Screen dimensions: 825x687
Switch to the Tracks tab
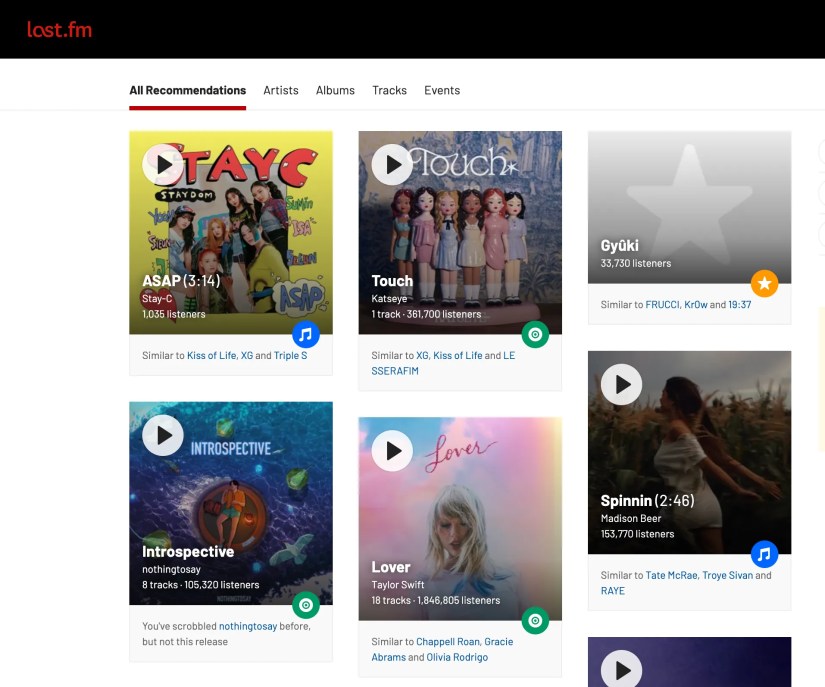point(389,90)
